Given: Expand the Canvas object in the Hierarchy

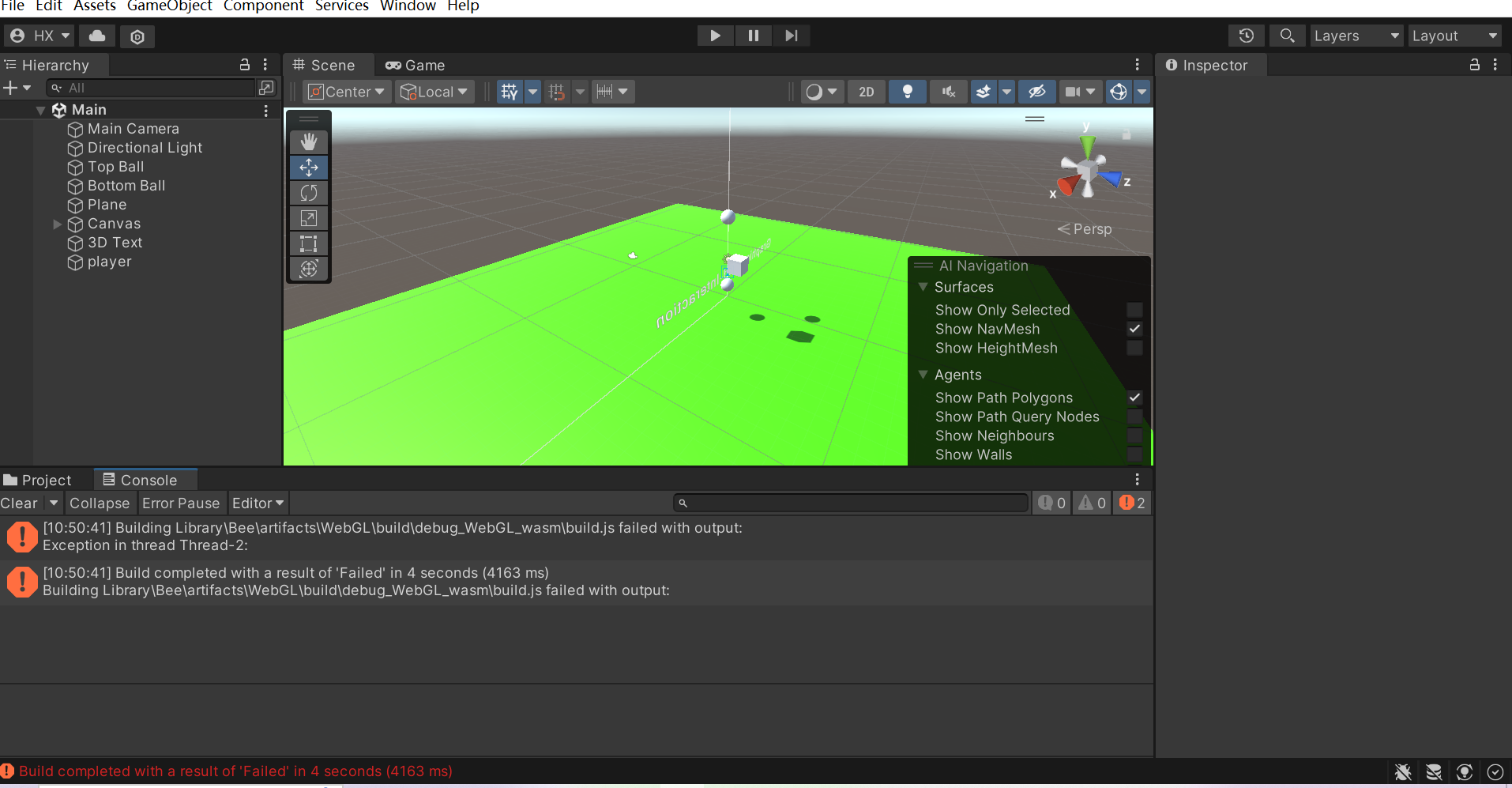Looking at the screenshot, I should pyautogui.click(x=56, y=224).
